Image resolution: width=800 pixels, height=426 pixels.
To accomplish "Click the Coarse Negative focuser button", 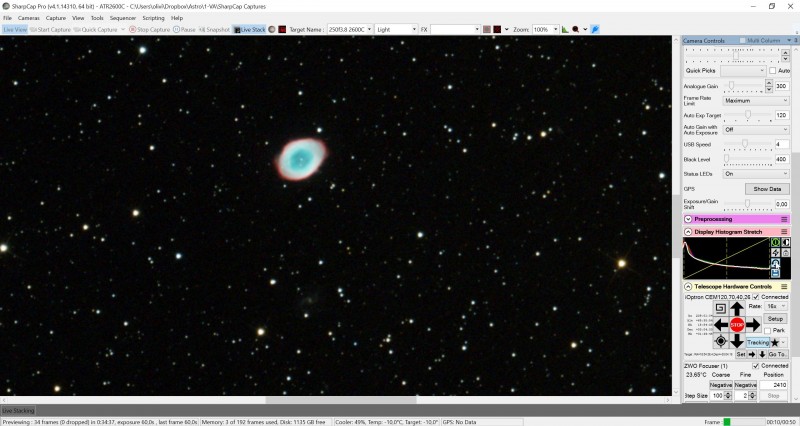I will [720, 385].
